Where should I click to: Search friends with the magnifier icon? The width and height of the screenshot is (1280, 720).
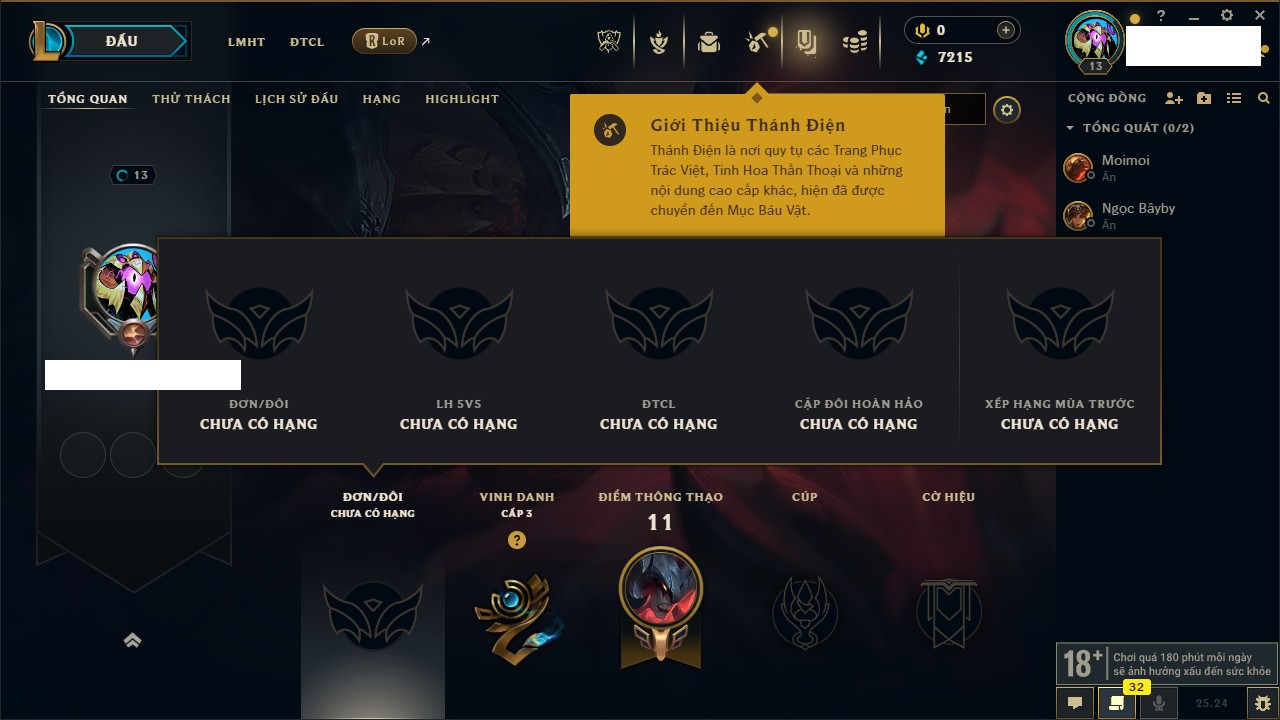[x=1264, y=98]
